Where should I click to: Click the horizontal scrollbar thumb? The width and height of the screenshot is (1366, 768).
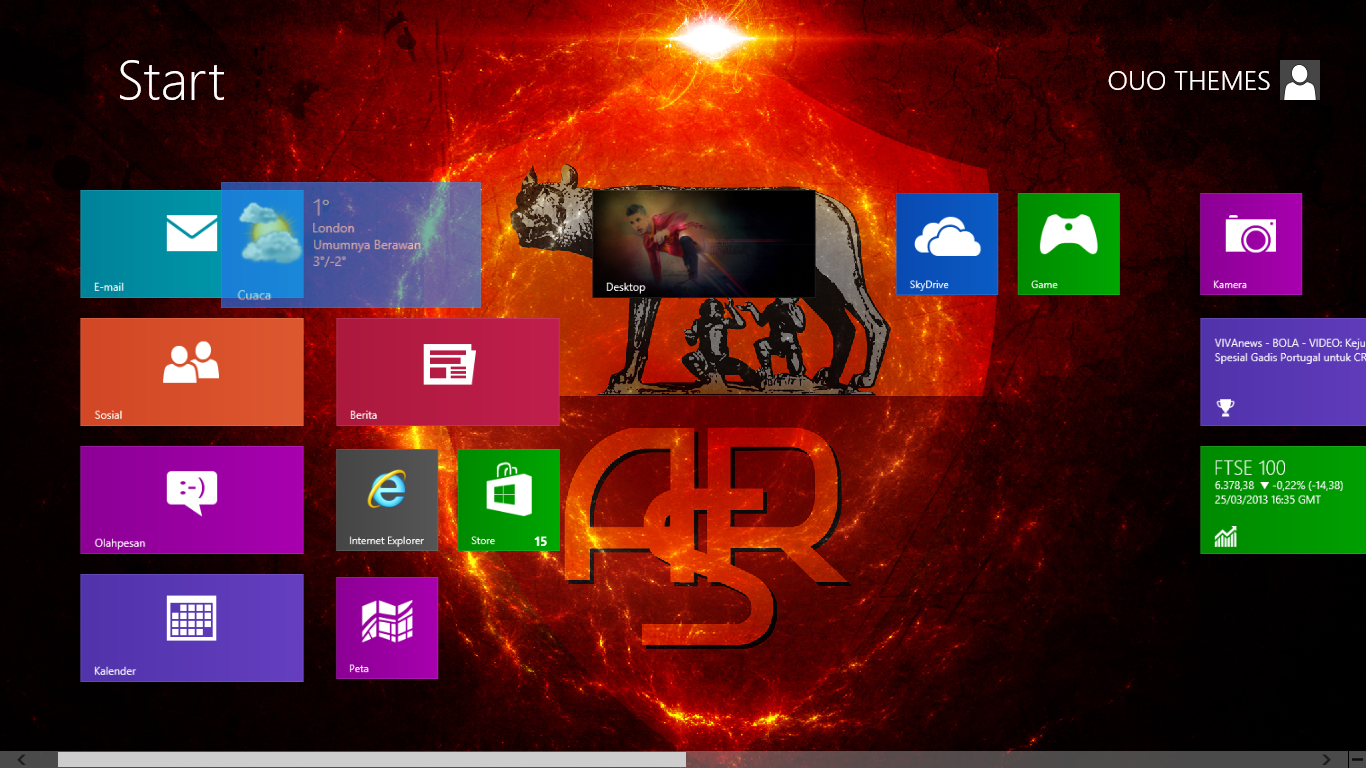370,758
